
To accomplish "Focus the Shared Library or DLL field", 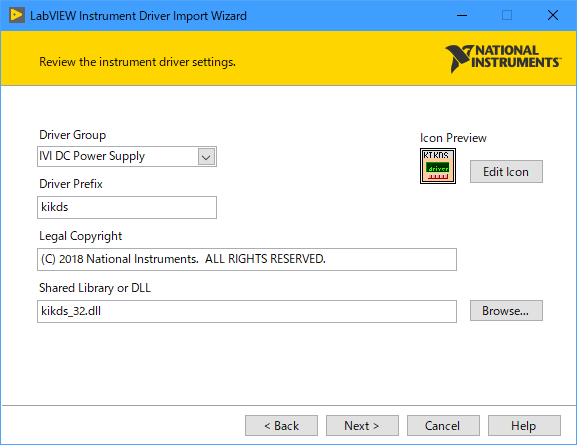I will tap(247, 311).
